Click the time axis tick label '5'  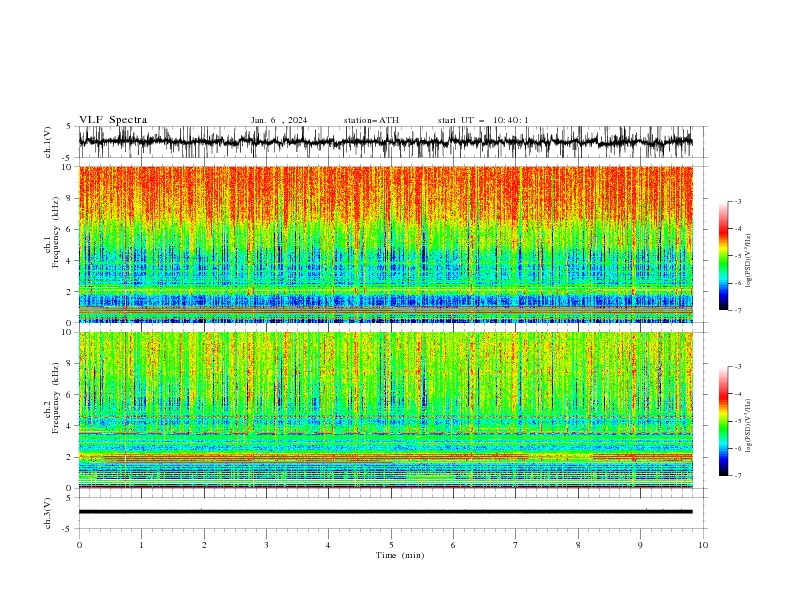click(391, 545)
